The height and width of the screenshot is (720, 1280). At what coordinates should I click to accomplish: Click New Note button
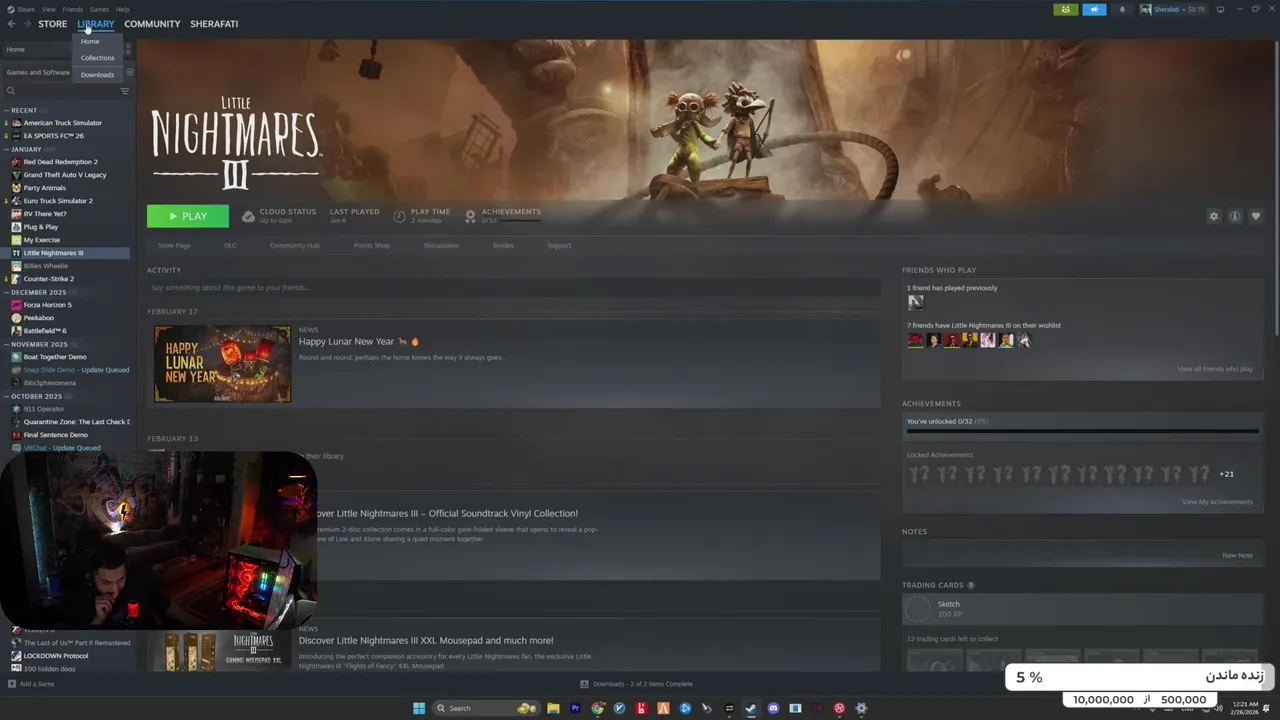pyautogui.click(x=1237, y=555)
